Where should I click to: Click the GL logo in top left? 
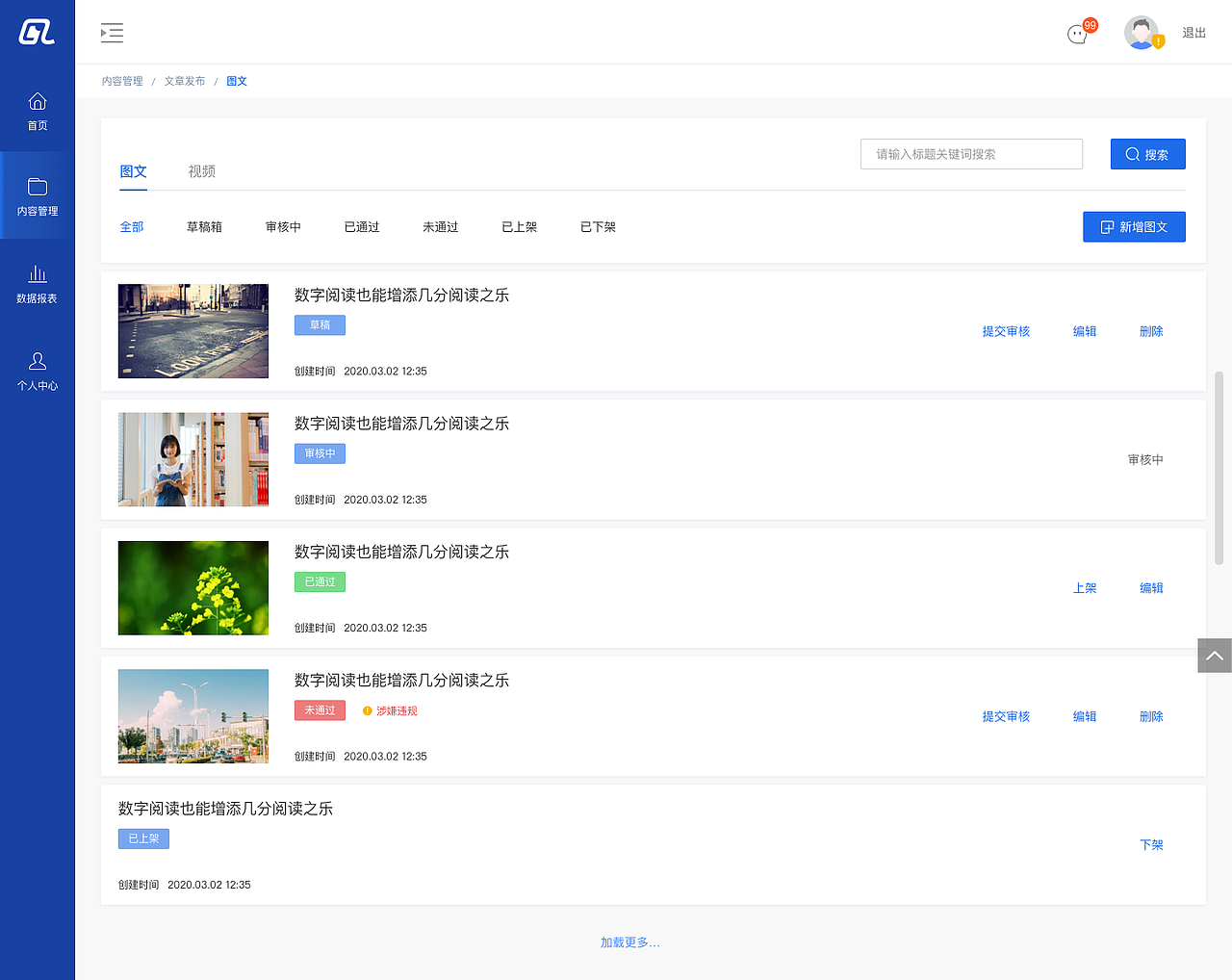click(37, 29)
